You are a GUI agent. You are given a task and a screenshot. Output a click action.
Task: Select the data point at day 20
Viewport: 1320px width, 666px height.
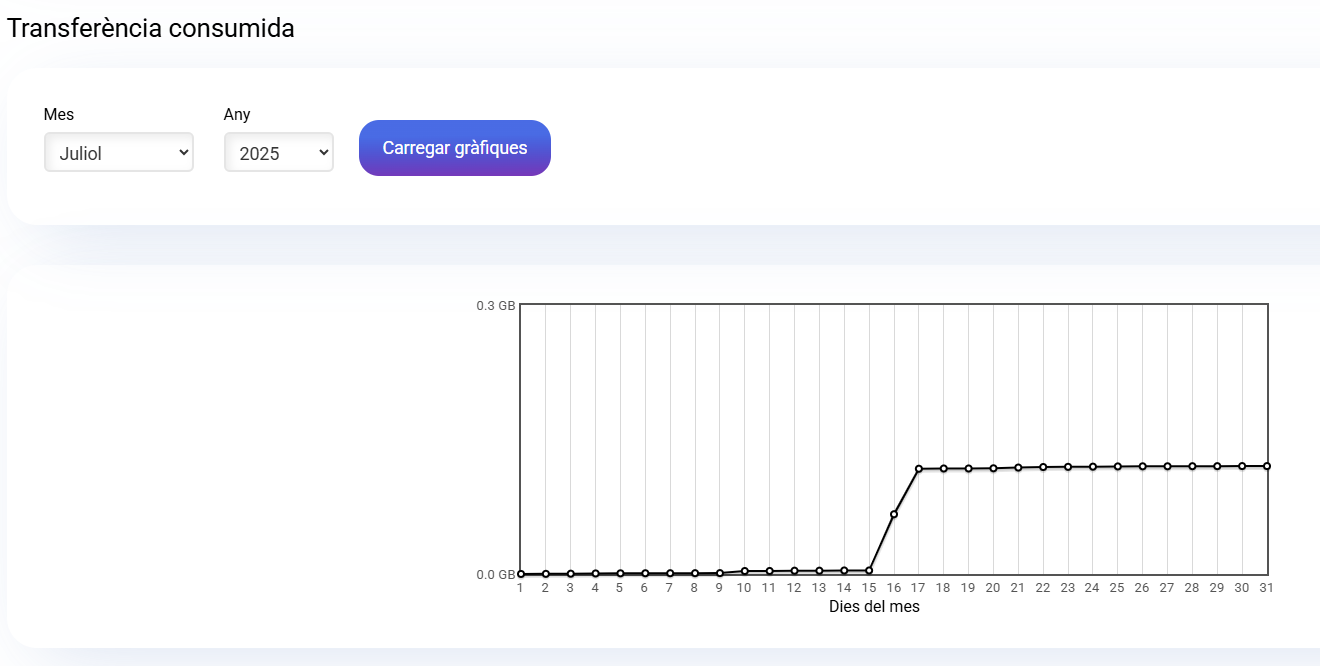(x=993, y=468)
